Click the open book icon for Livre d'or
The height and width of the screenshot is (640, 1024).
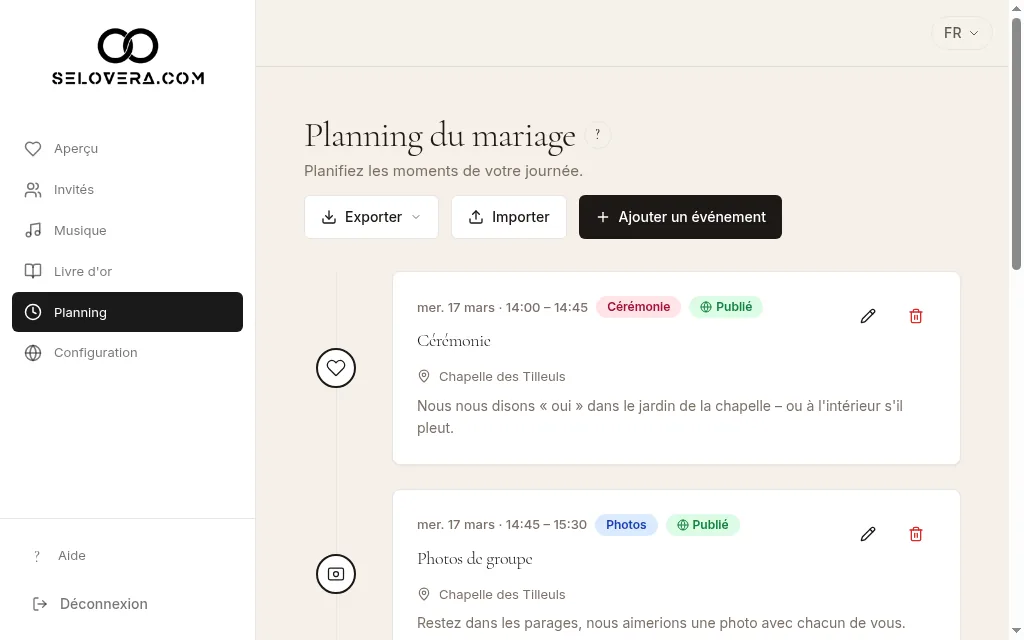(33, 271)
